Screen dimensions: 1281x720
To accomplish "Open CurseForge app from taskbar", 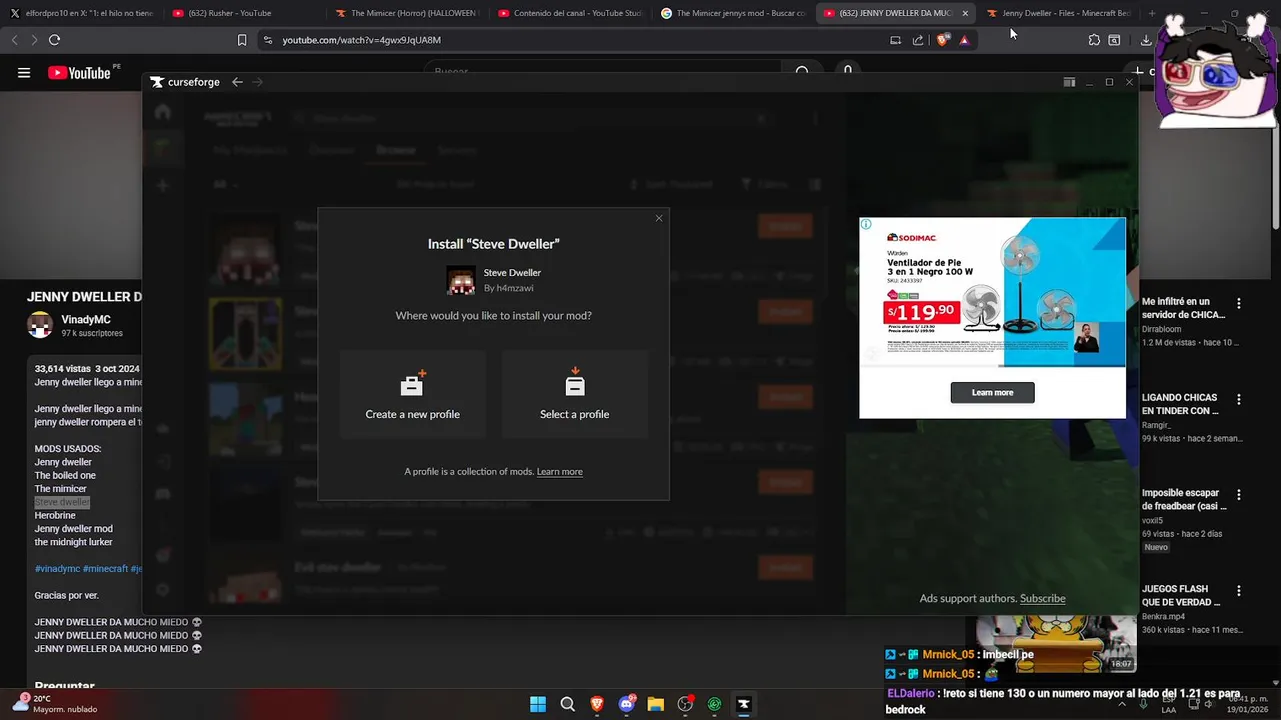I will [x=744, y=704].
